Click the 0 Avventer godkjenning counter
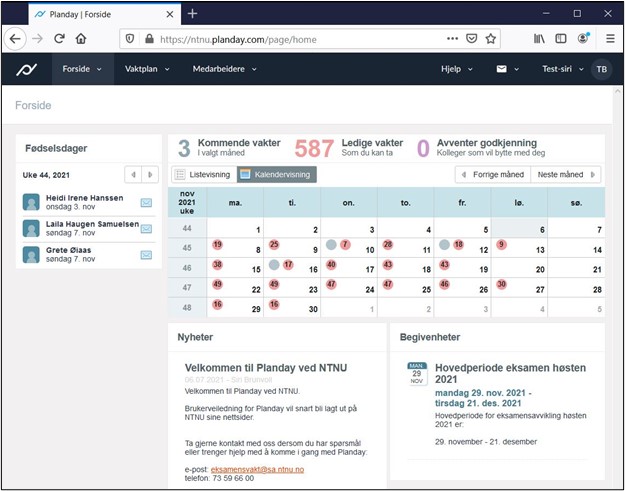 coord(481,148)
